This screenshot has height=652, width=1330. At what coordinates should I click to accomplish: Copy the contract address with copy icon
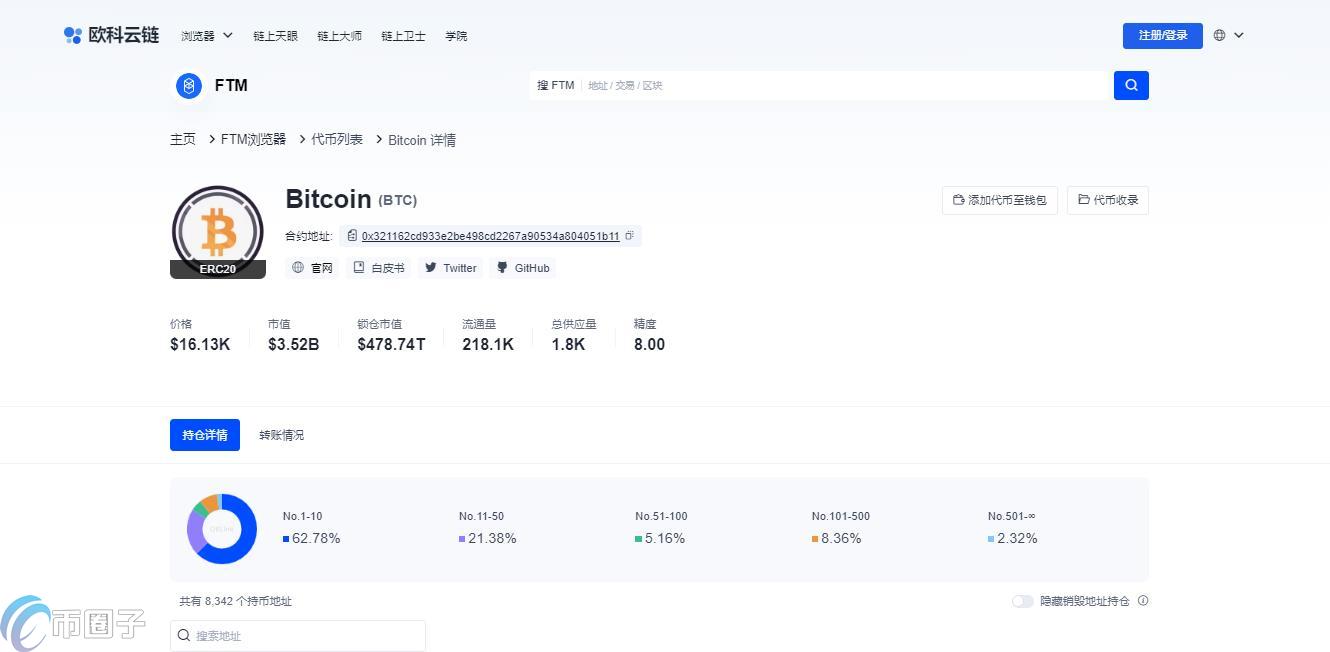point(629,236)
